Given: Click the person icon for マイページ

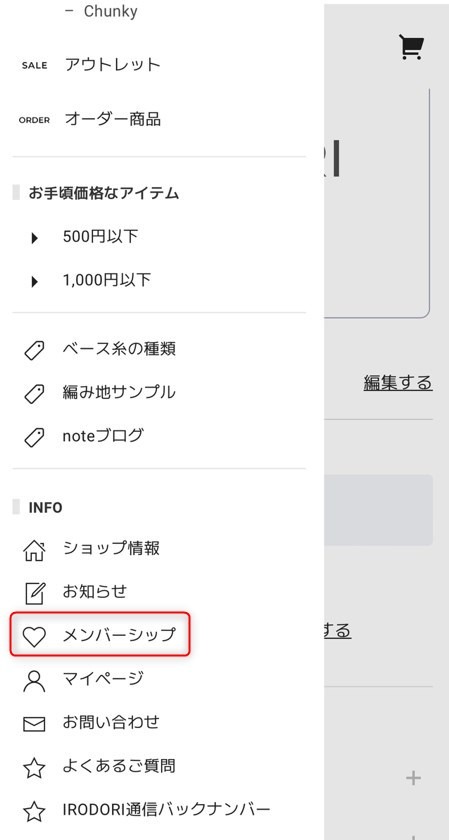Looking at the screenshot, I should click(35, 680).
